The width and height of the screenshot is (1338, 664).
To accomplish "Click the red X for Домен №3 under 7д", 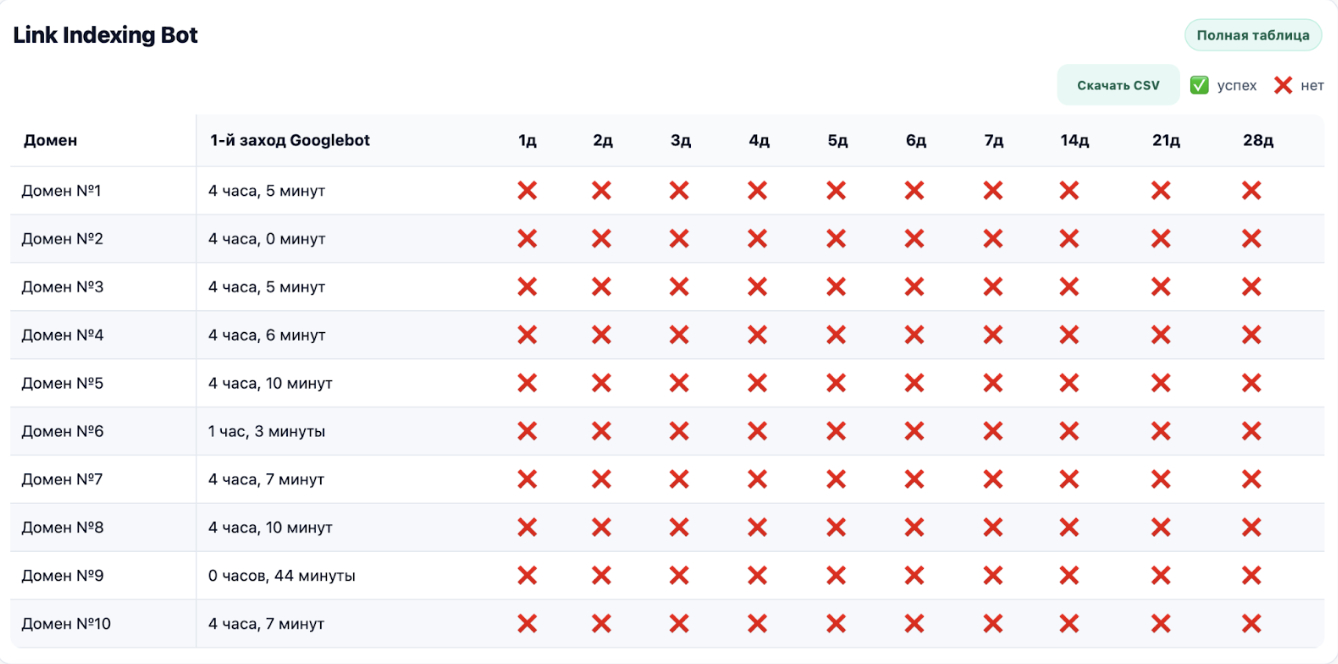I will click(x=993, y=287).
